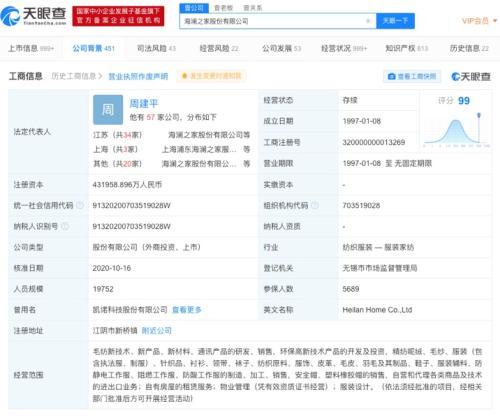
Task: Open the 公司发展 53 tab
Action: (281, 48)
